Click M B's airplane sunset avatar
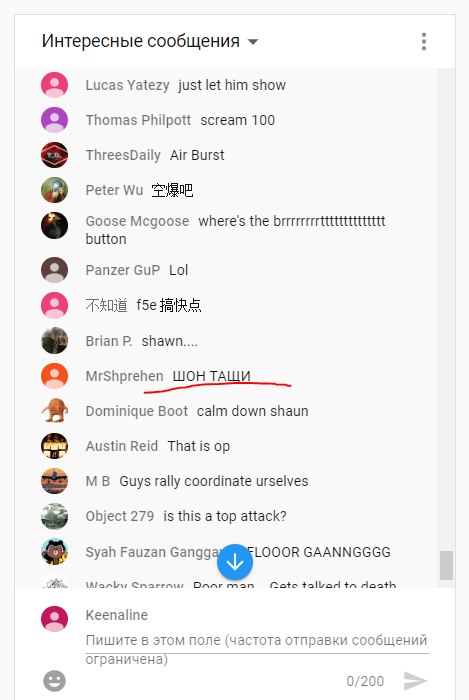Viewport: 469px width, 700px height. pos(54,481)
